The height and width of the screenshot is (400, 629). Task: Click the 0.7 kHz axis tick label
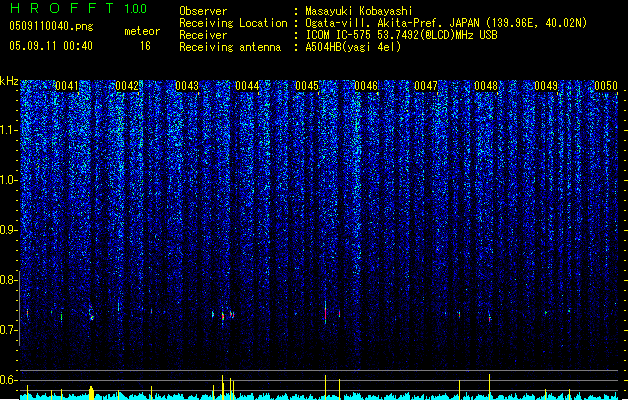[9, 330]
